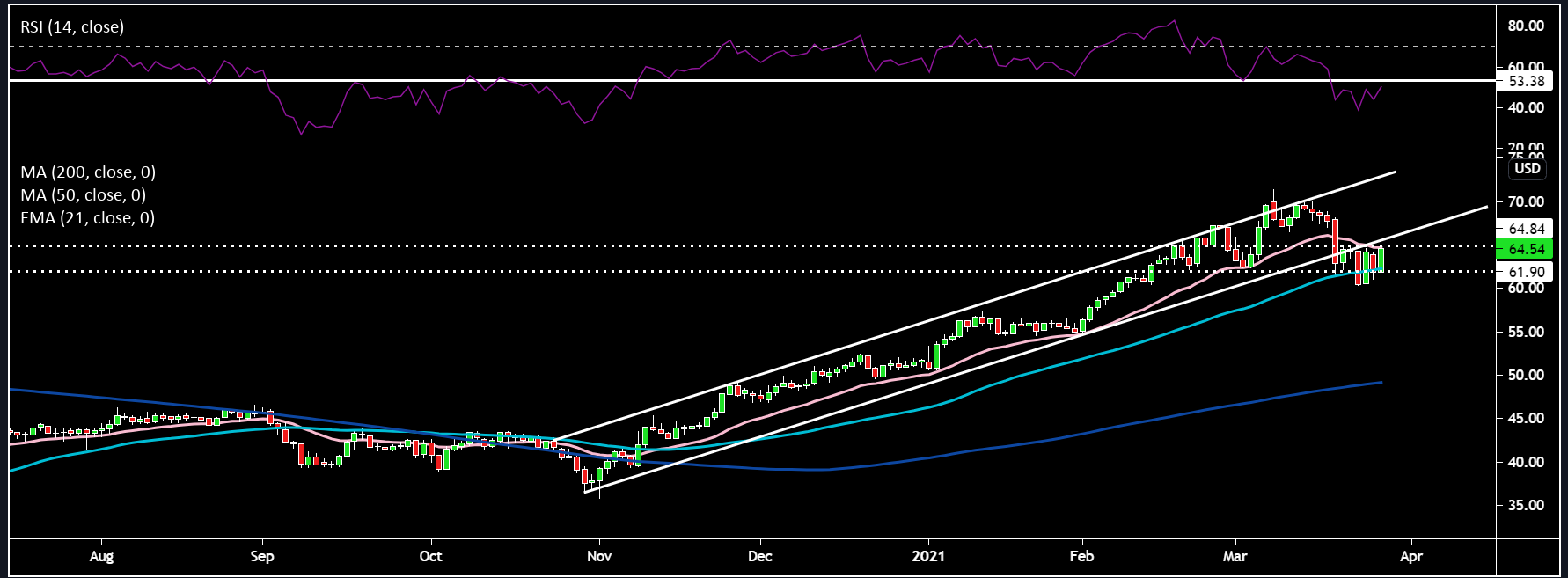Image resolution: width=1568 pixels, height=578 pixels.
Task: Click the Dec label on the time axis
Action: (x=760, y=556)
